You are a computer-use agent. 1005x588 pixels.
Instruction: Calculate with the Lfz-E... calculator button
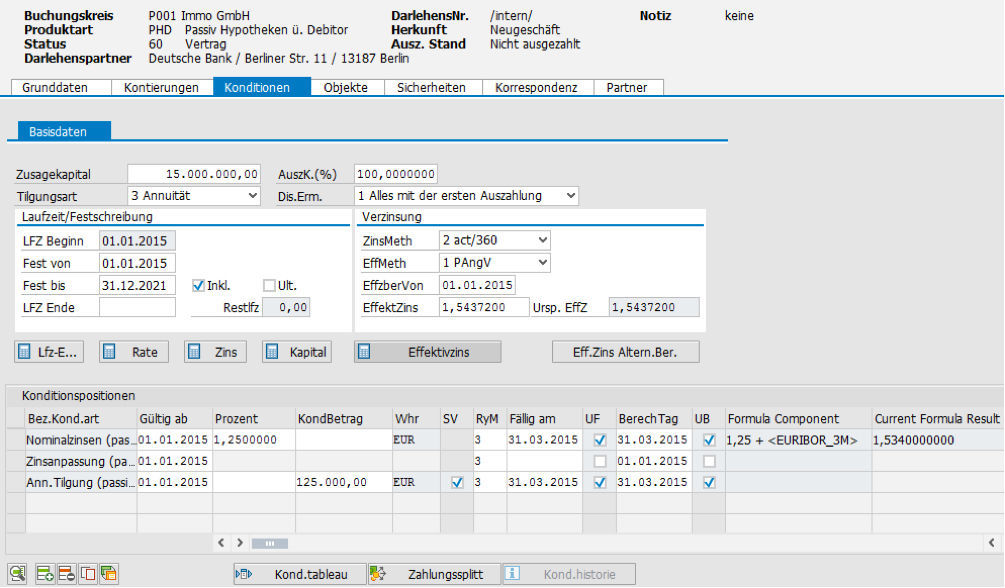tap(49, 352)
